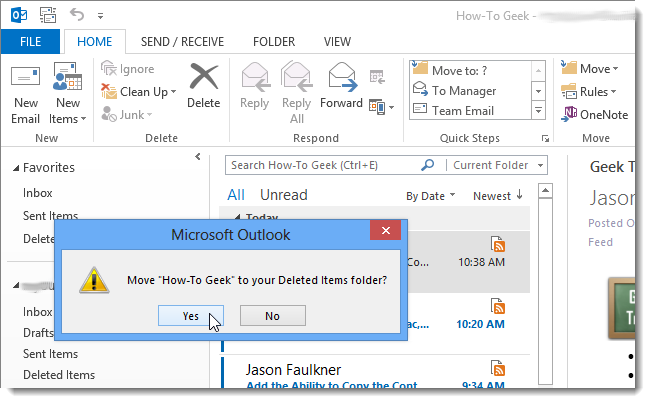Switch to SEND / RECEIVE tab
650x403 pixels.
click(x=182, y=41)
